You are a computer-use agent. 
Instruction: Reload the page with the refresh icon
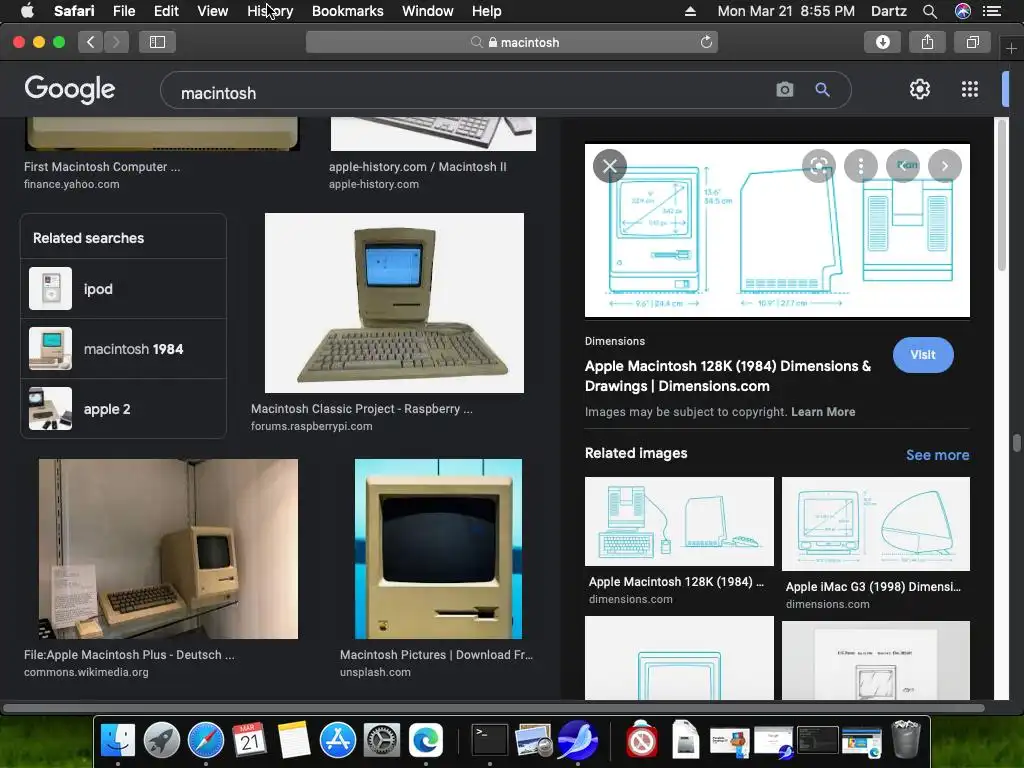(706, 42)
